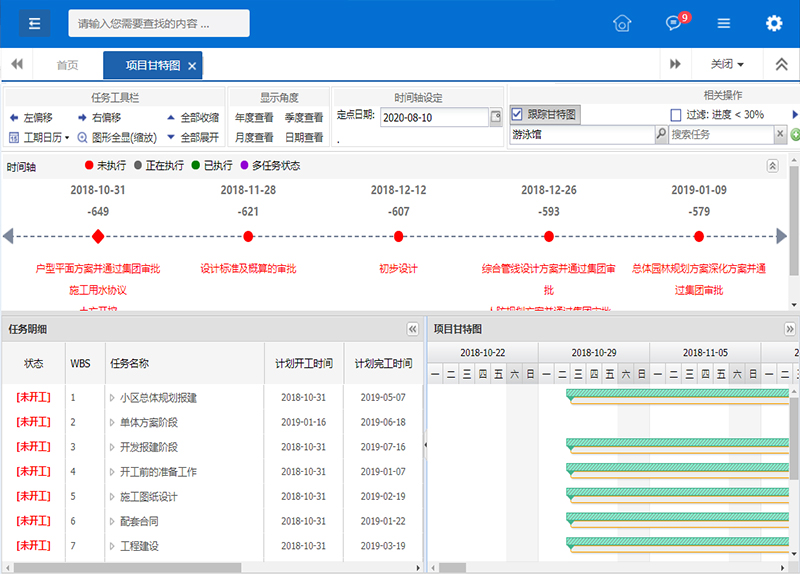The image size is (800, 574).
Task: Close the 项目甘特图 tab
Action: click(192, 66)
